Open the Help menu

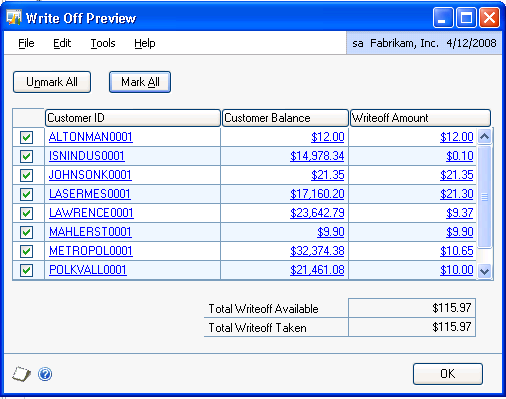[145, 43]
